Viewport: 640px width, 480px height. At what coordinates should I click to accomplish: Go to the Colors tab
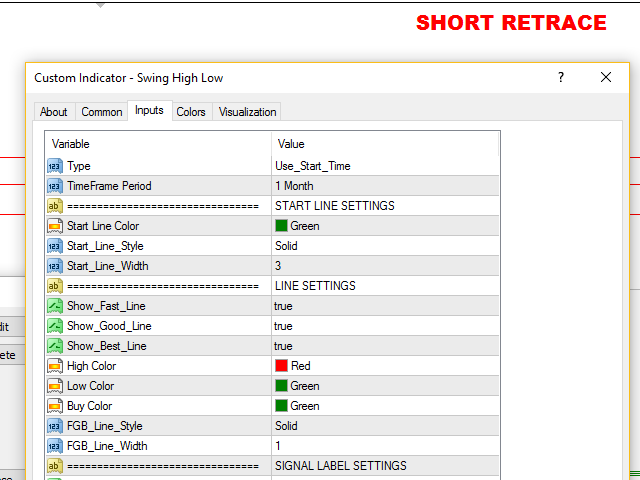[191, 112]
